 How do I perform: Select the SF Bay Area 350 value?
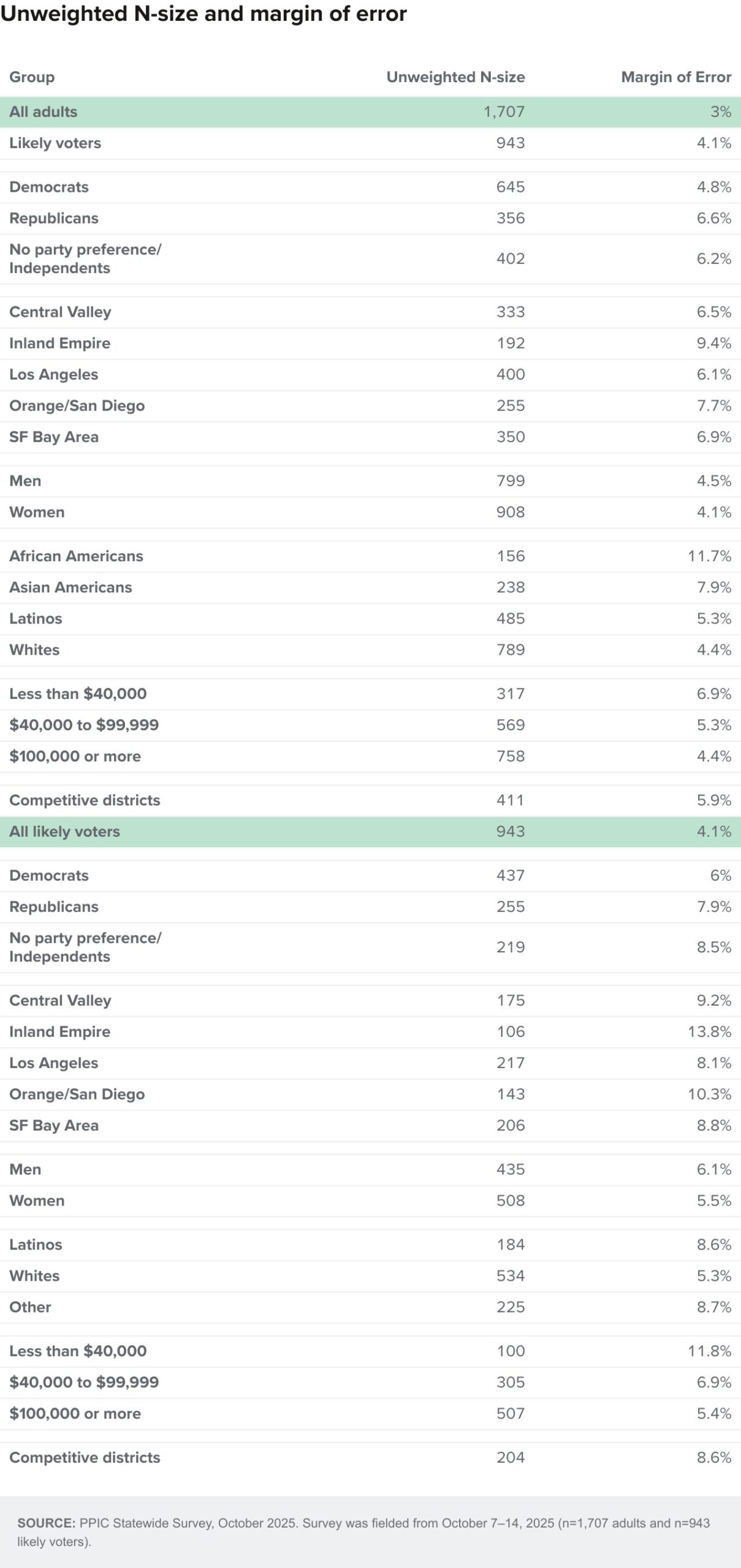pos(511,437)
